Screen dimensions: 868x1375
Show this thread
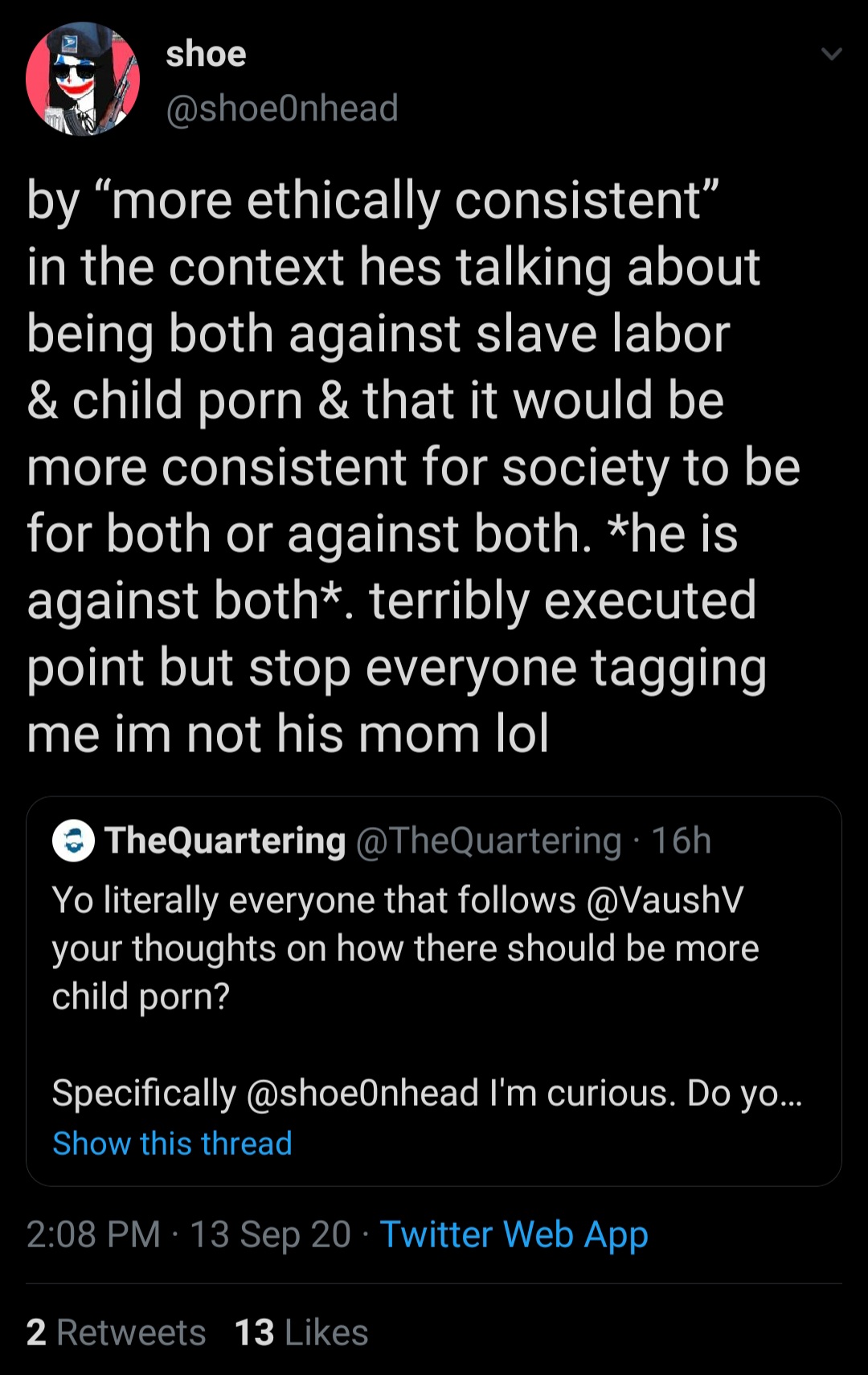pyautogui.click(x=172, y=1143)
